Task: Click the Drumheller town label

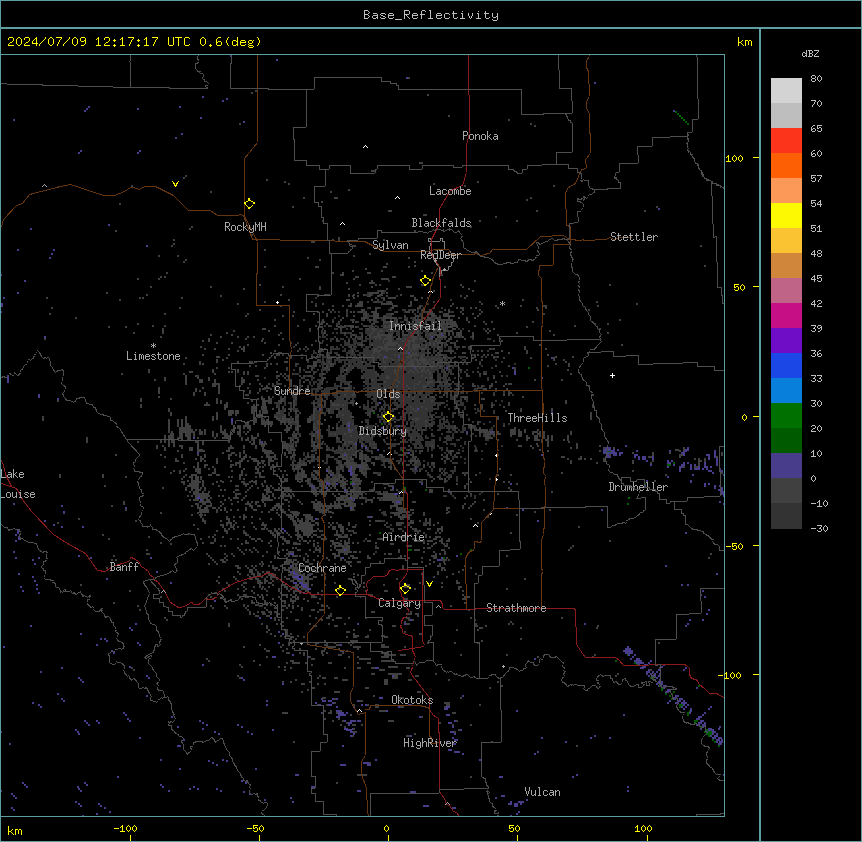Action: [638, 487]
